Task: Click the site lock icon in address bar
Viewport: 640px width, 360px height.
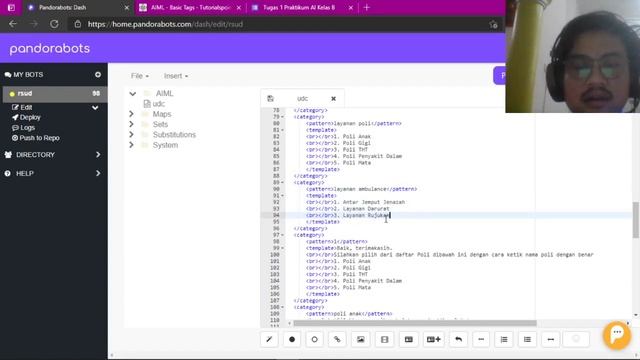Action: tap(78, 24)
